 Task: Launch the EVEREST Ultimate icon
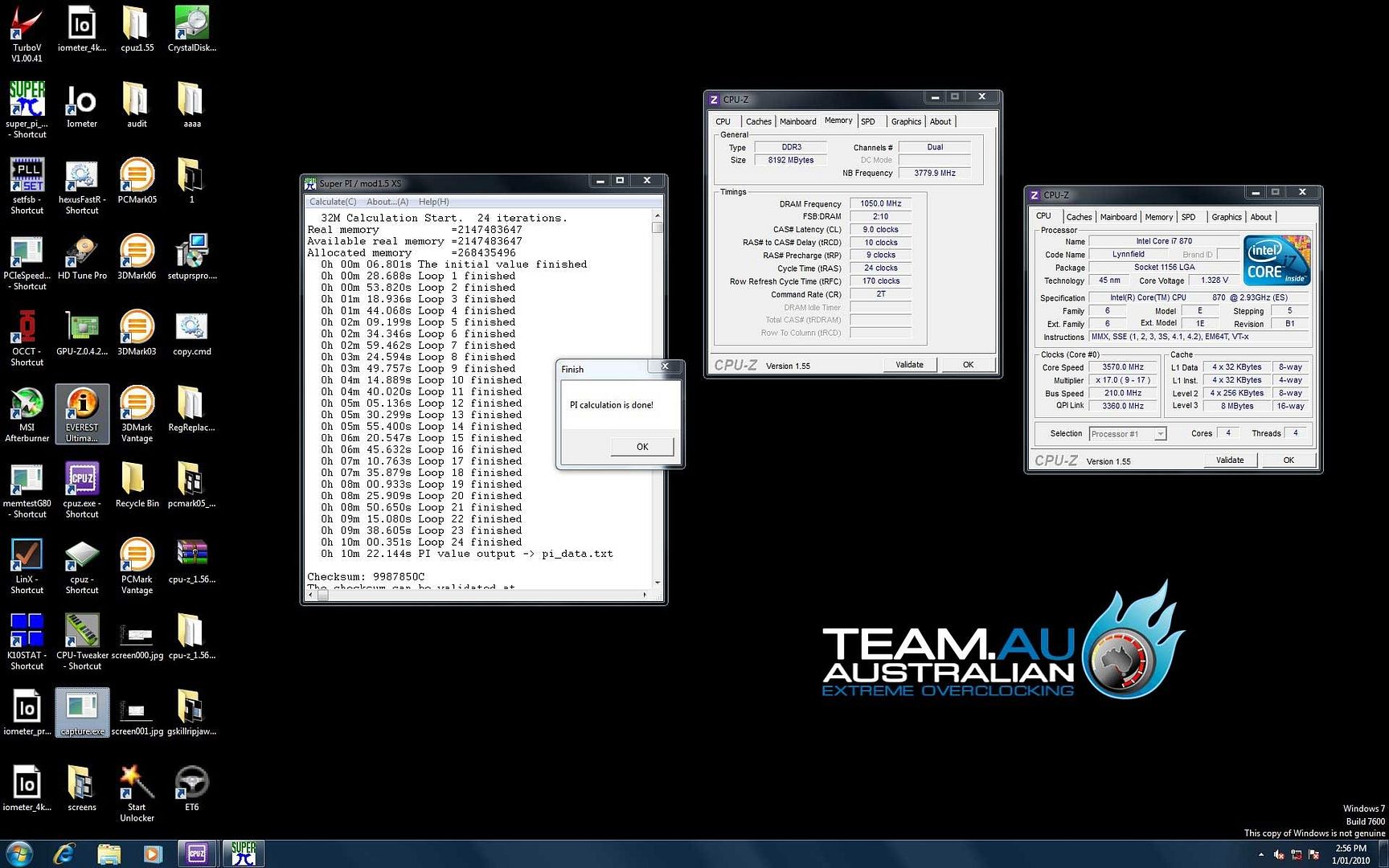(82, 414)
